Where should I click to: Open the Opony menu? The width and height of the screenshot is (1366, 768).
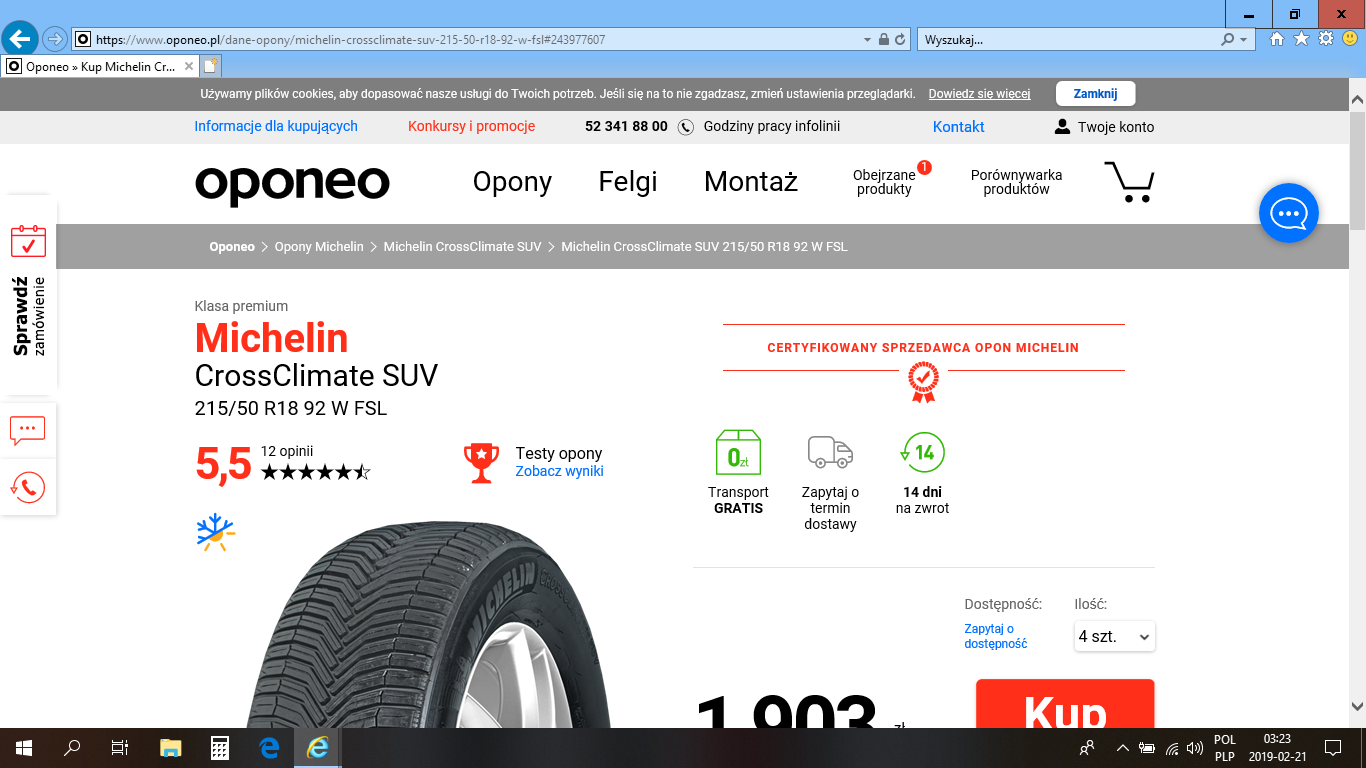512,182
